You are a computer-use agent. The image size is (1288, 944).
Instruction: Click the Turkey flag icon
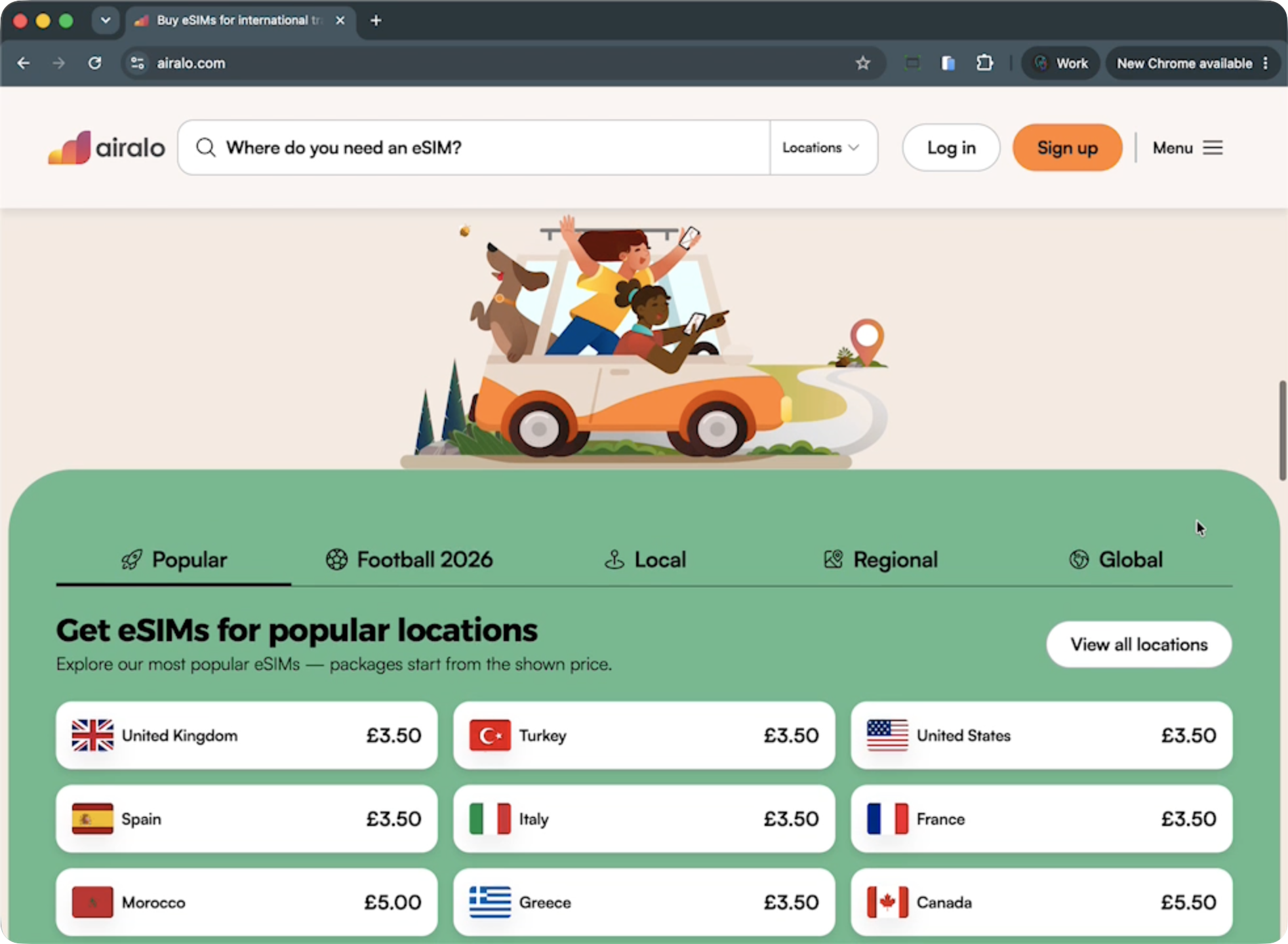point(490,735)
